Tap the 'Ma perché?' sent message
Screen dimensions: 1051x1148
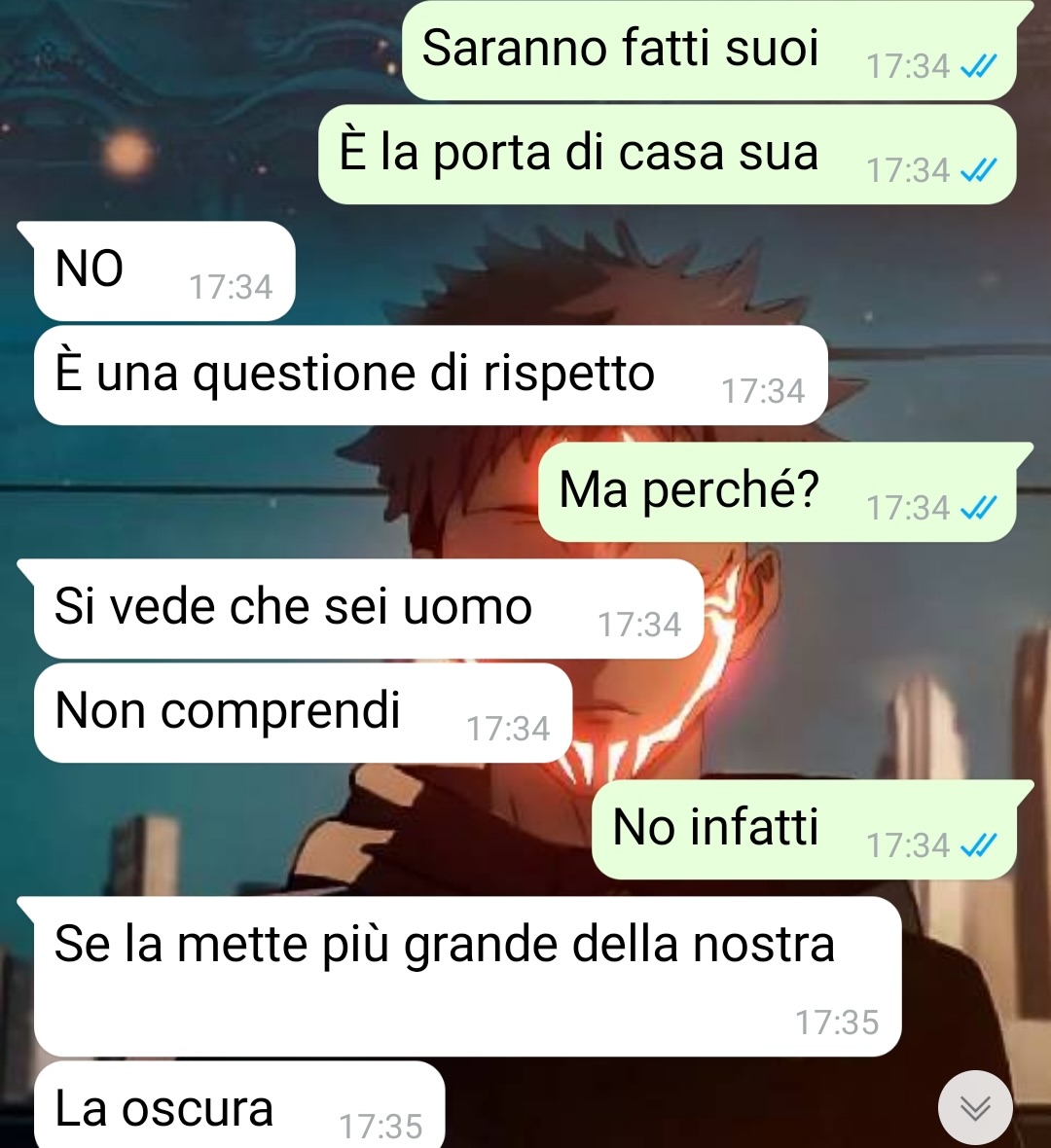point(778,492)
